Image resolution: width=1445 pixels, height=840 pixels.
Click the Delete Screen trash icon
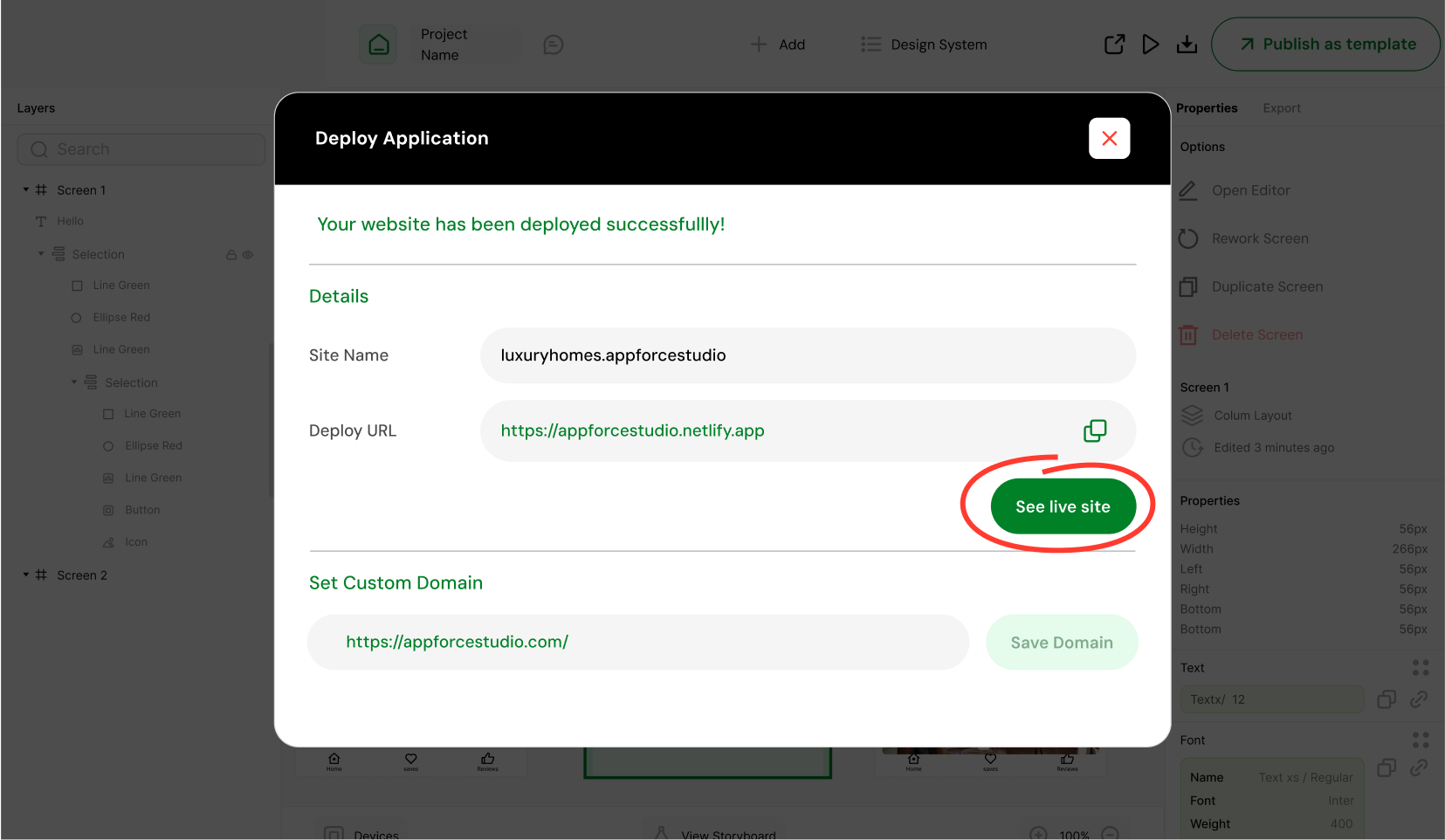coord(1188,334)
